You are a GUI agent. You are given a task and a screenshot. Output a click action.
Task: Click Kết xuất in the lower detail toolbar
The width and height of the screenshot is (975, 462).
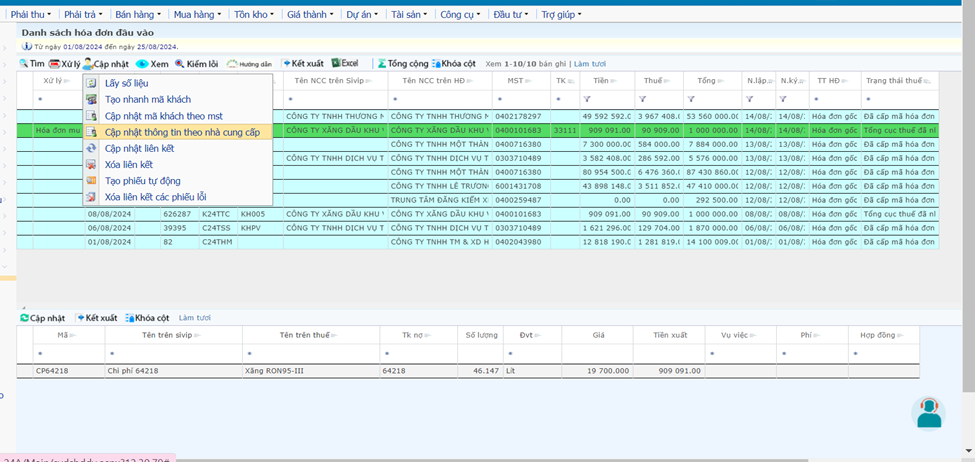(x=97, y=318)
